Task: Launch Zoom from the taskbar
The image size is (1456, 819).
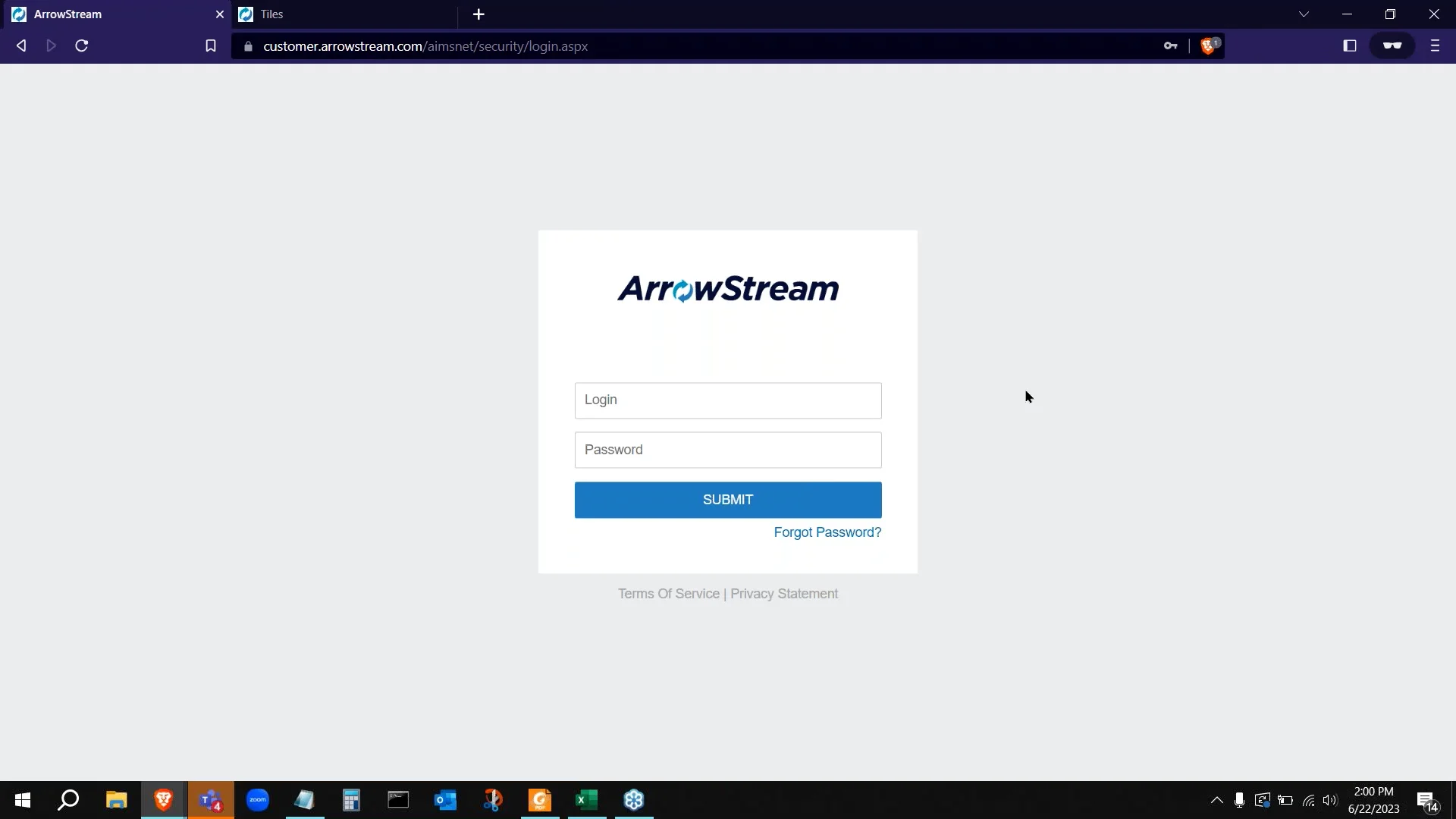Action: point(258,800)
